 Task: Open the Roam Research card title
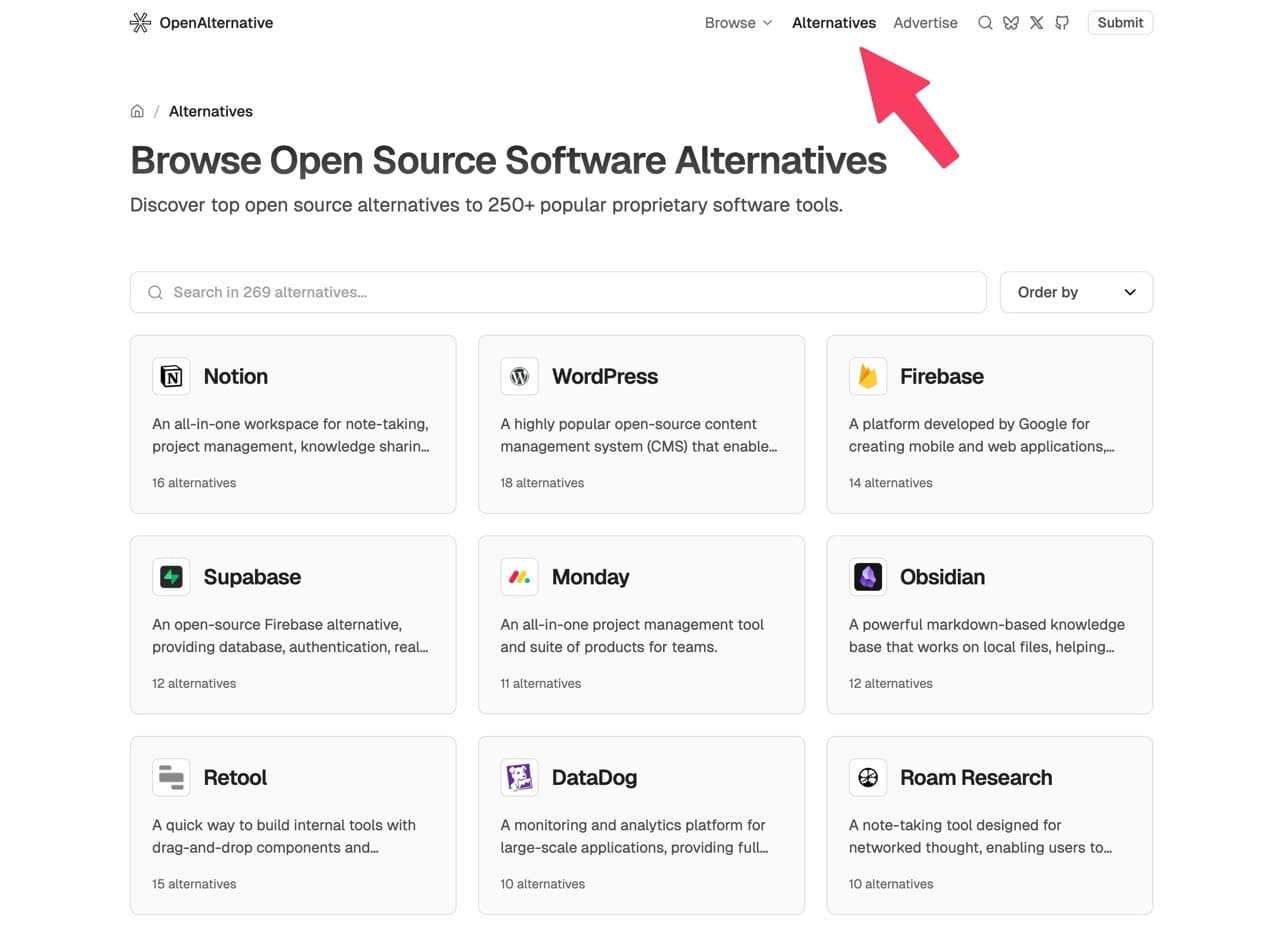976,777
